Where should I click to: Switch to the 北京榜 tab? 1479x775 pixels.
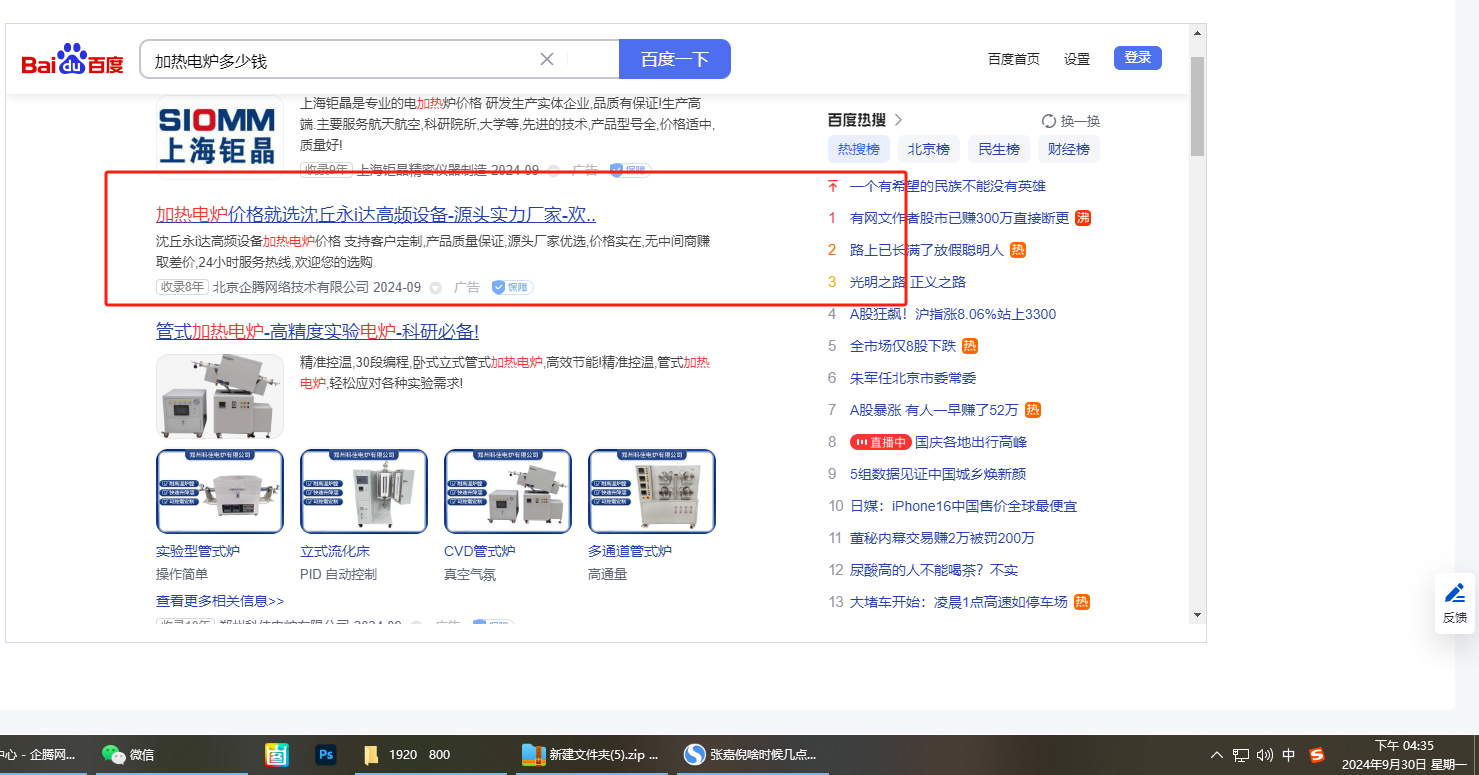click(929, 149)
